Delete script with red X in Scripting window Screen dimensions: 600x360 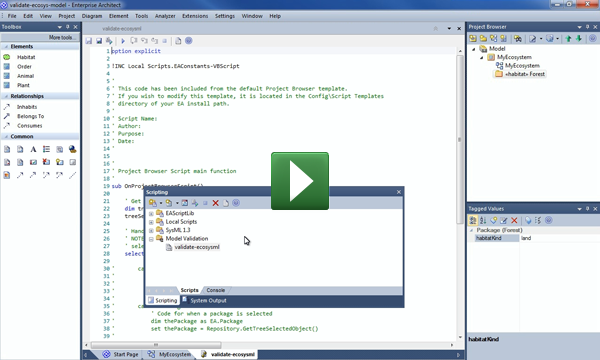[215, 203]
